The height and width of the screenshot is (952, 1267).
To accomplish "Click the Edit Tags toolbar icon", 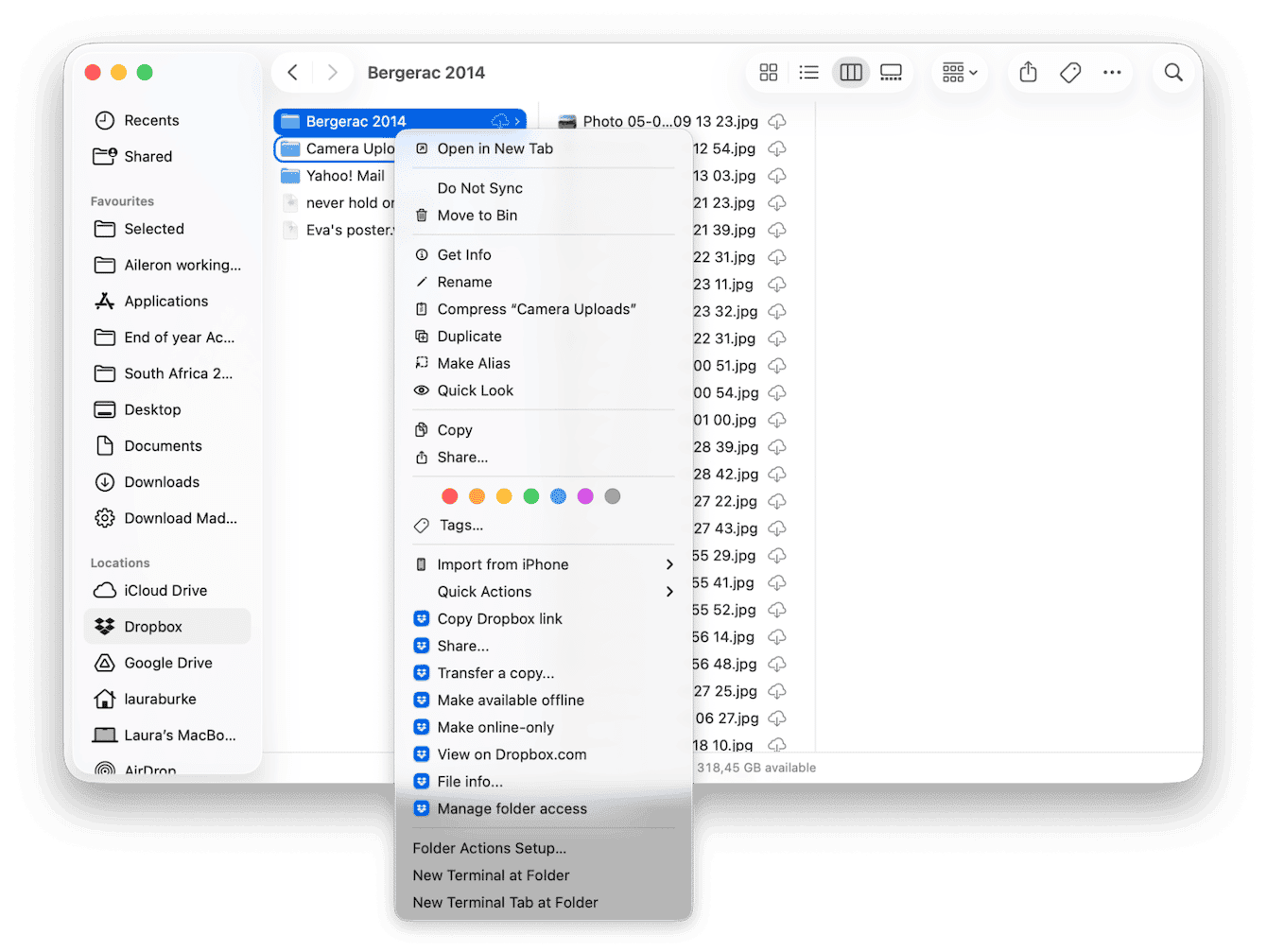I will click(x=1069, y=72).
